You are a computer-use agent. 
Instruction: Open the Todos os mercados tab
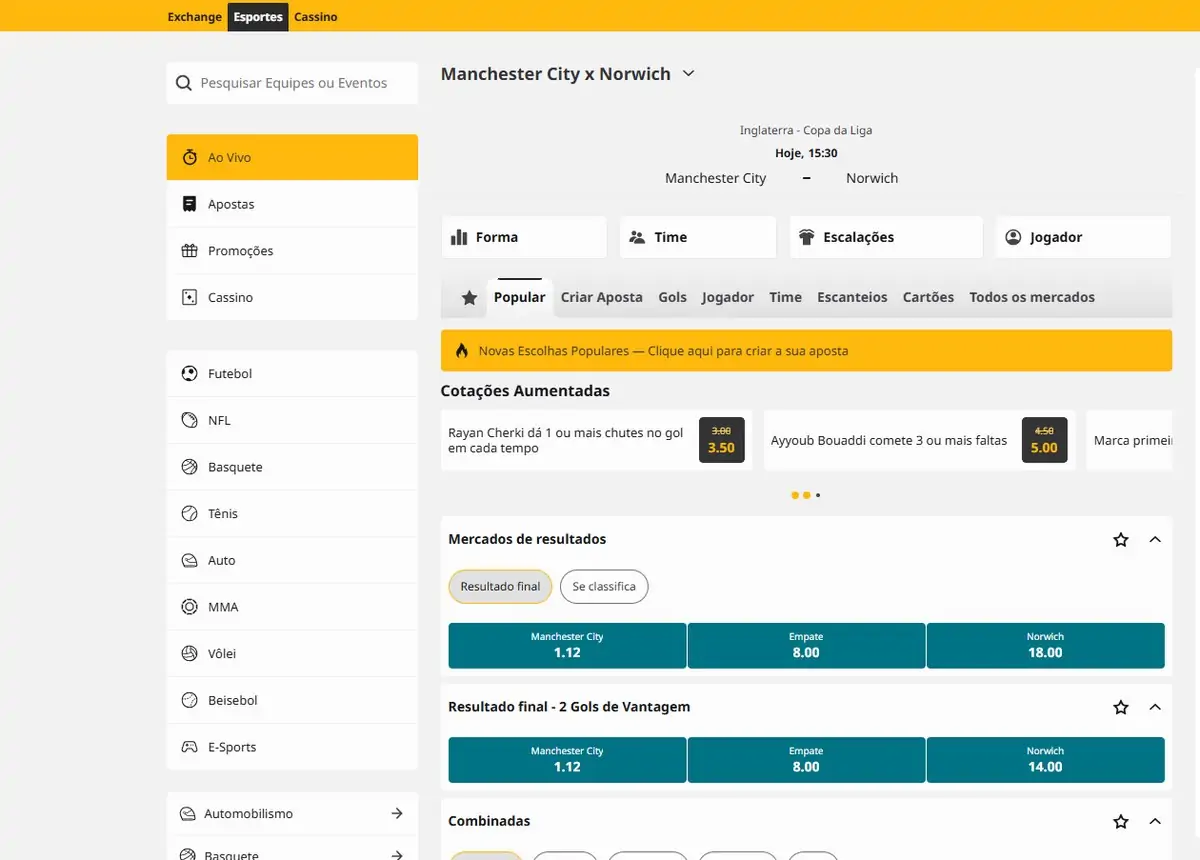tap(1032, 297)
